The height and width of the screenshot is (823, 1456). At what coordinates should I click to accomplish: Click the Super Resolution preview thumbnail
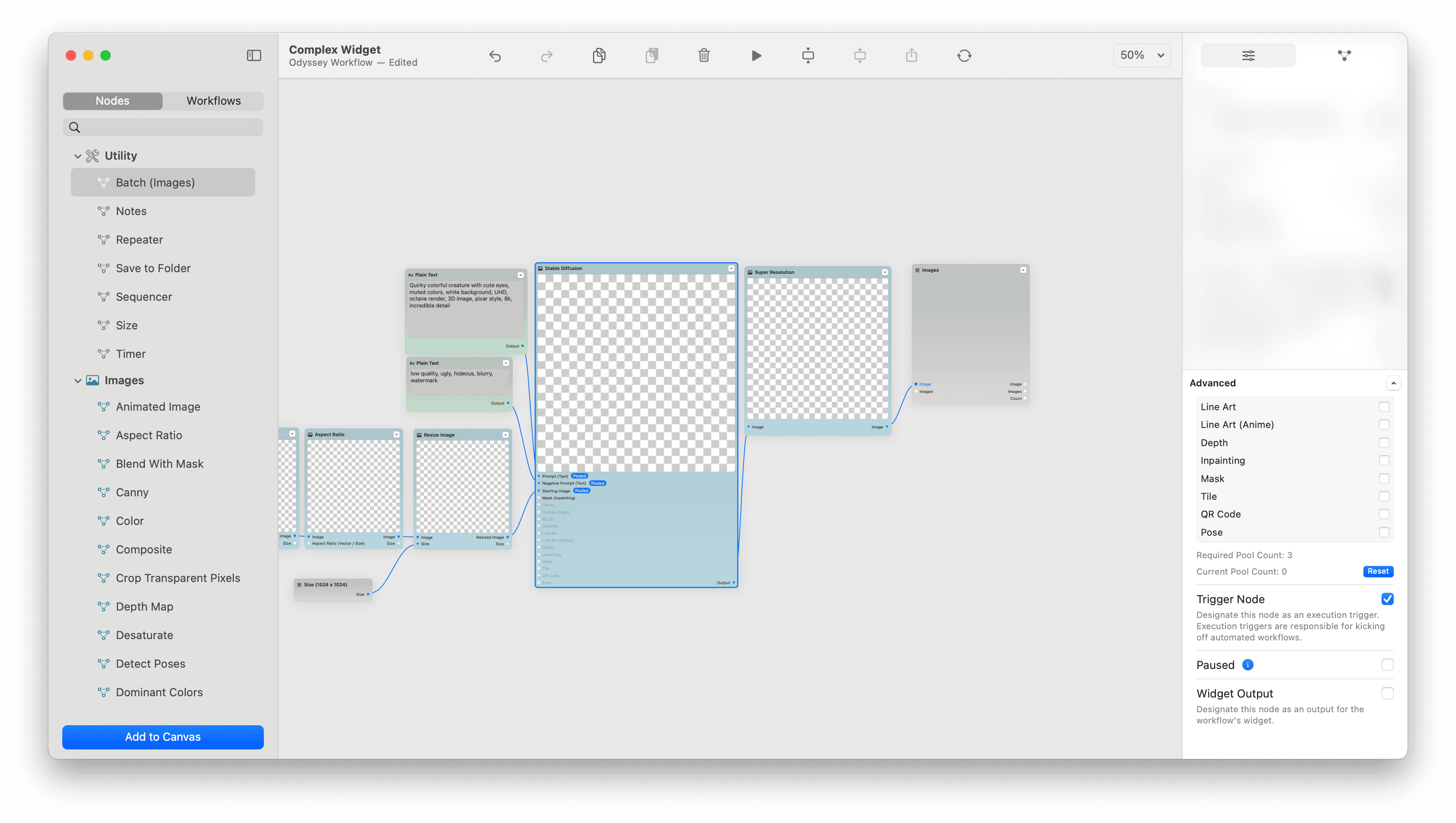tap(817, 349)
